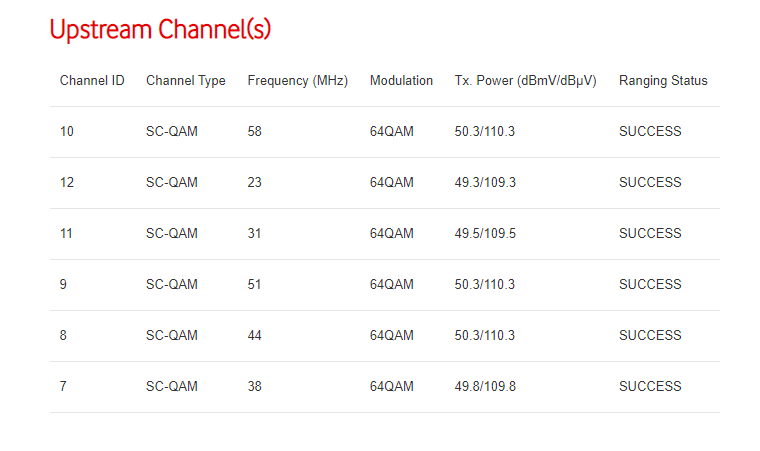Click the 58 MHz frequency value
The width and height of the screenshot is (760, 451).
[255, 132]
